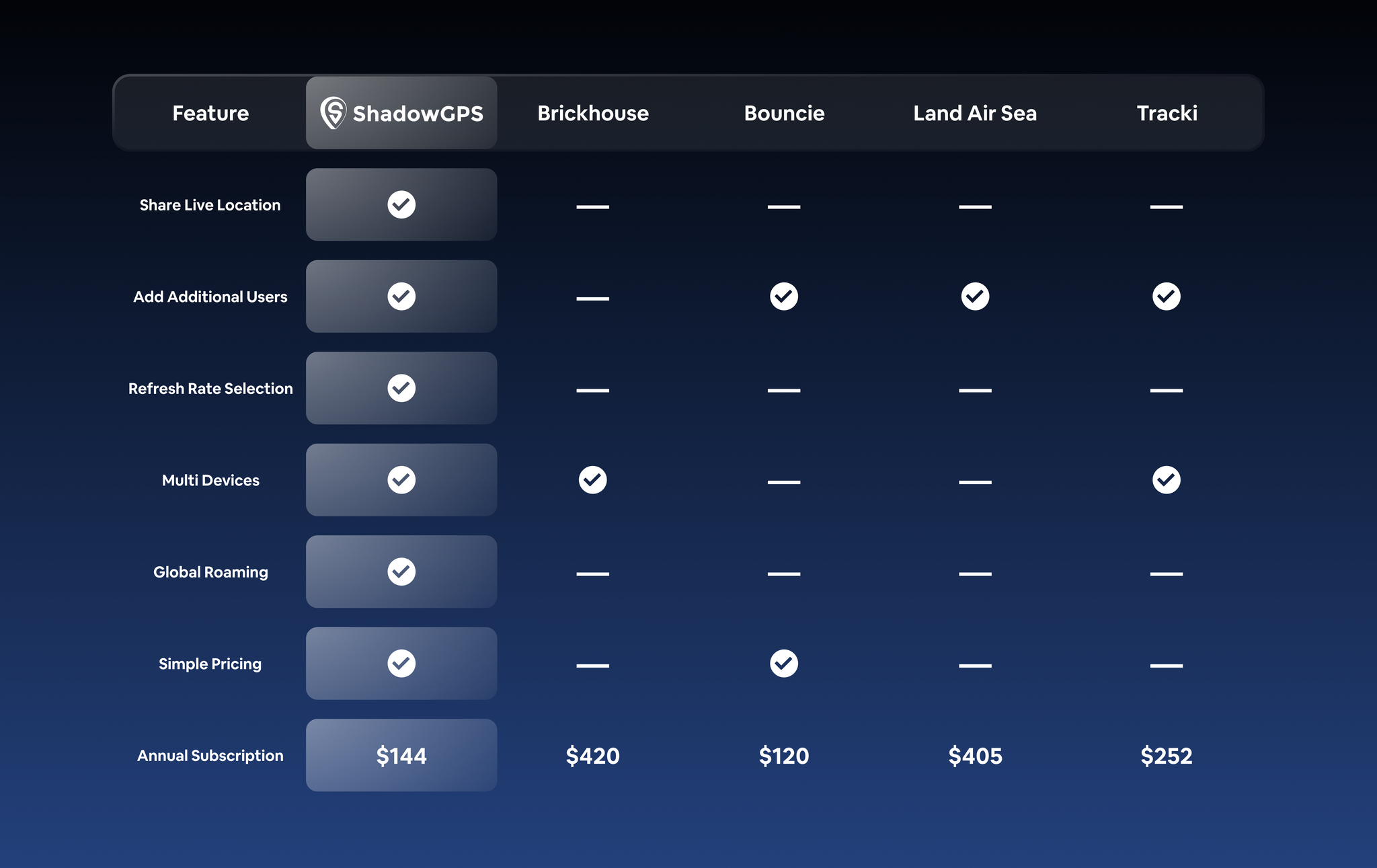The width and height of the screenshot is (1377, 868).
Task: Click ShadowGPS Refresh Rate Selection checkmark
Action: coord(401,388)
